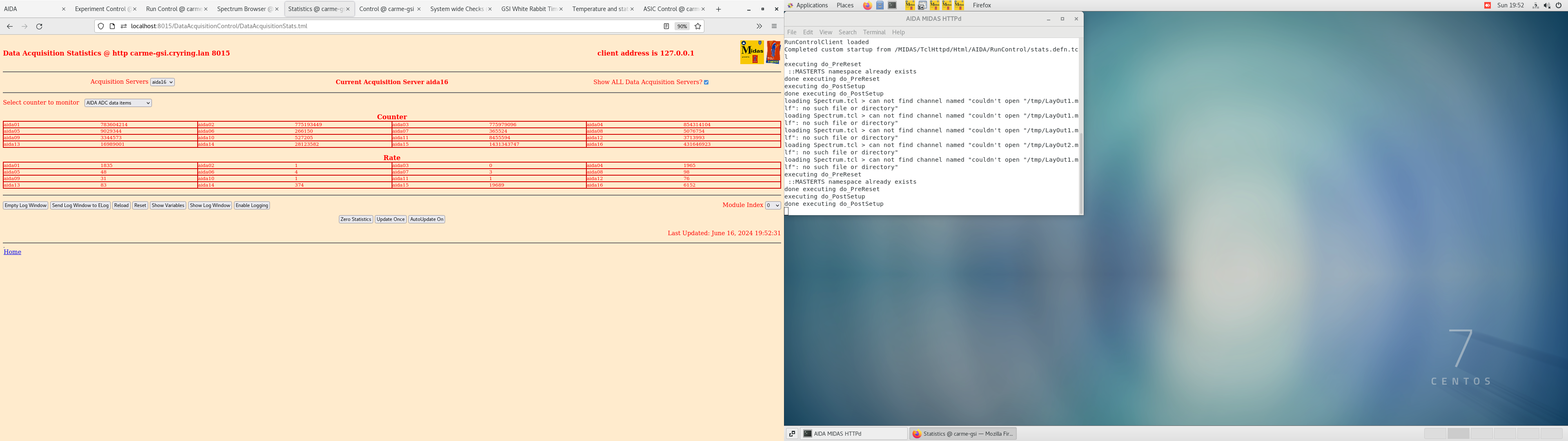Follow the Home link

(x=12, y=252)
